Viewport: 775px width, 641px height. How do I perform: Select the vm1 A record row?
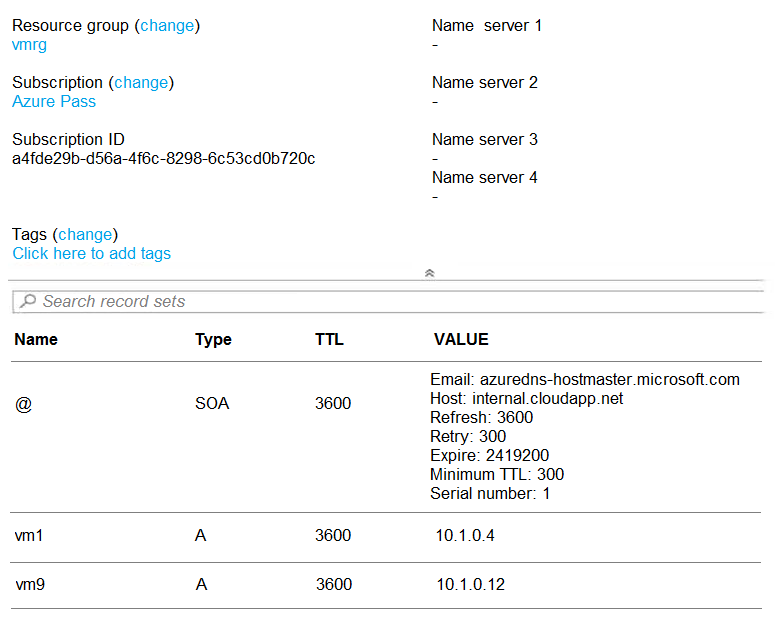click(x=386, y=537)
